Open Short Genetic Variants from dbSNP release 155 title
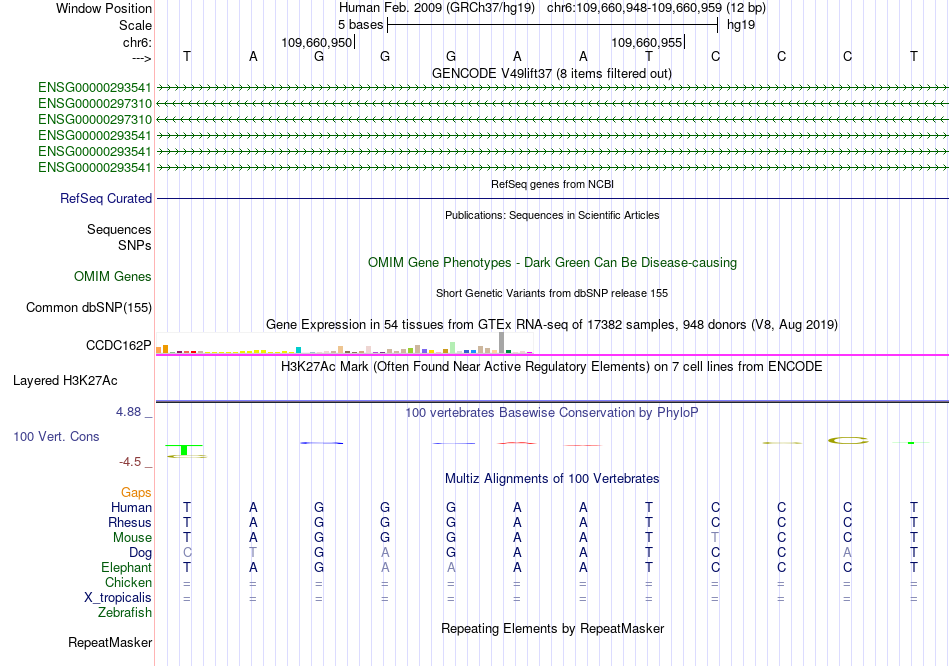 552,293
